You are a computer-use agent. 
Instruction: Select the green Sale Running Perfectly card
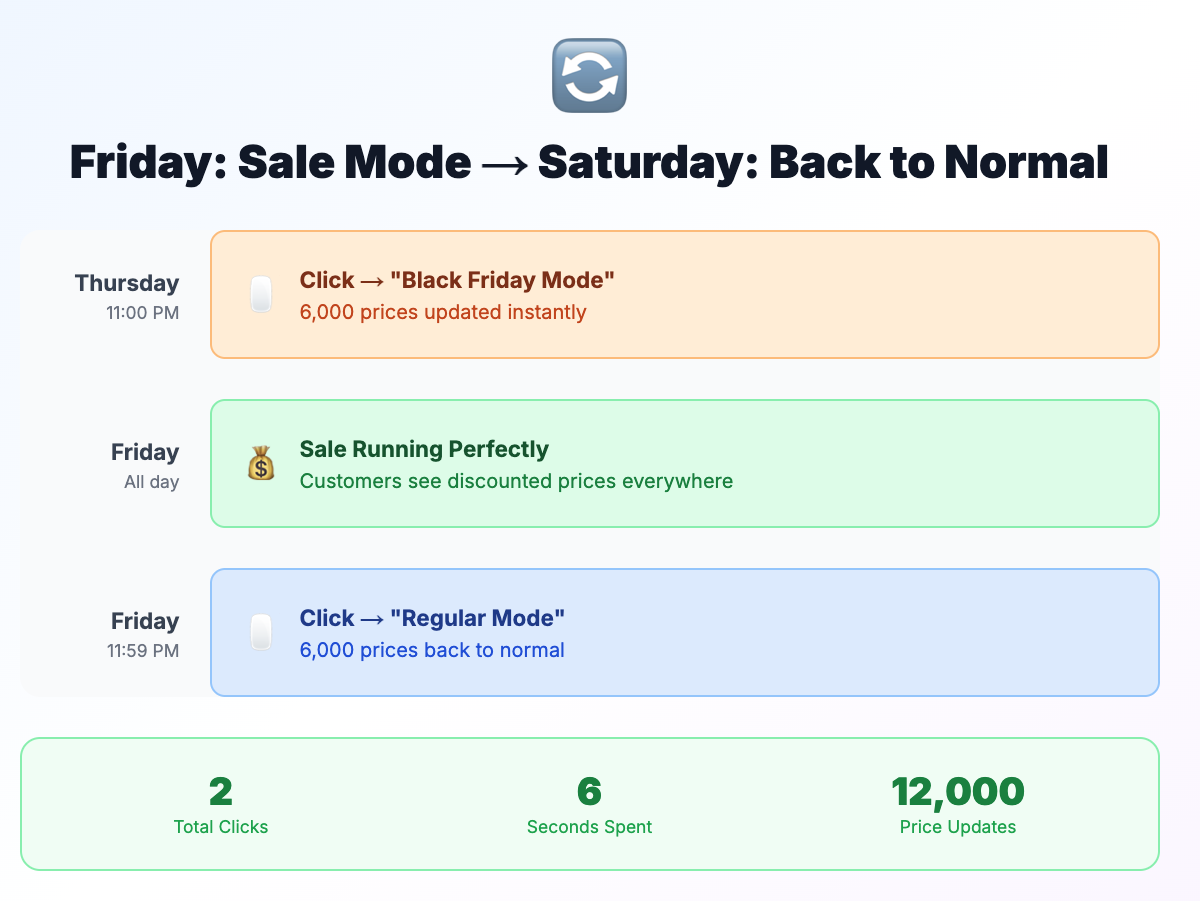[685, 463]
